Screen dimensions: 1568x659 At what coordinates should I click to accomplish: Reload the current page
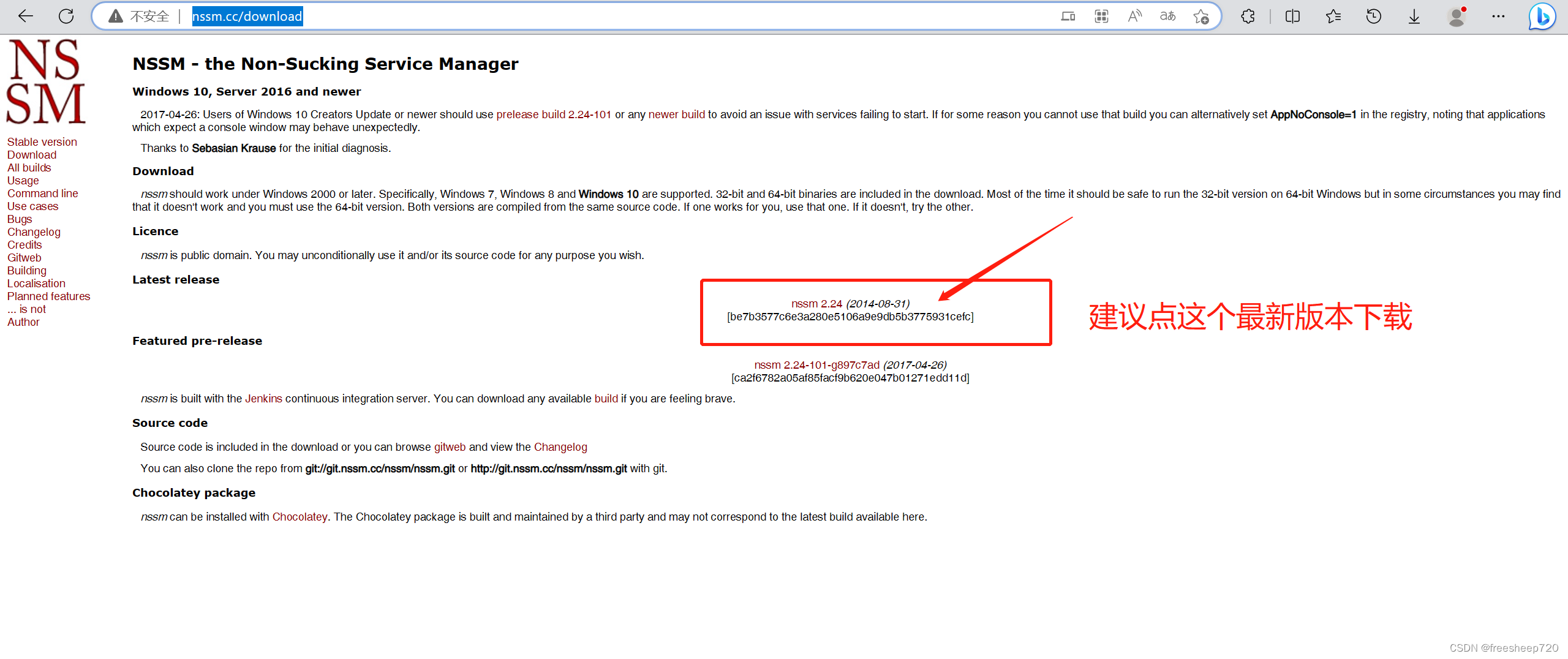(x=66, y=17)
